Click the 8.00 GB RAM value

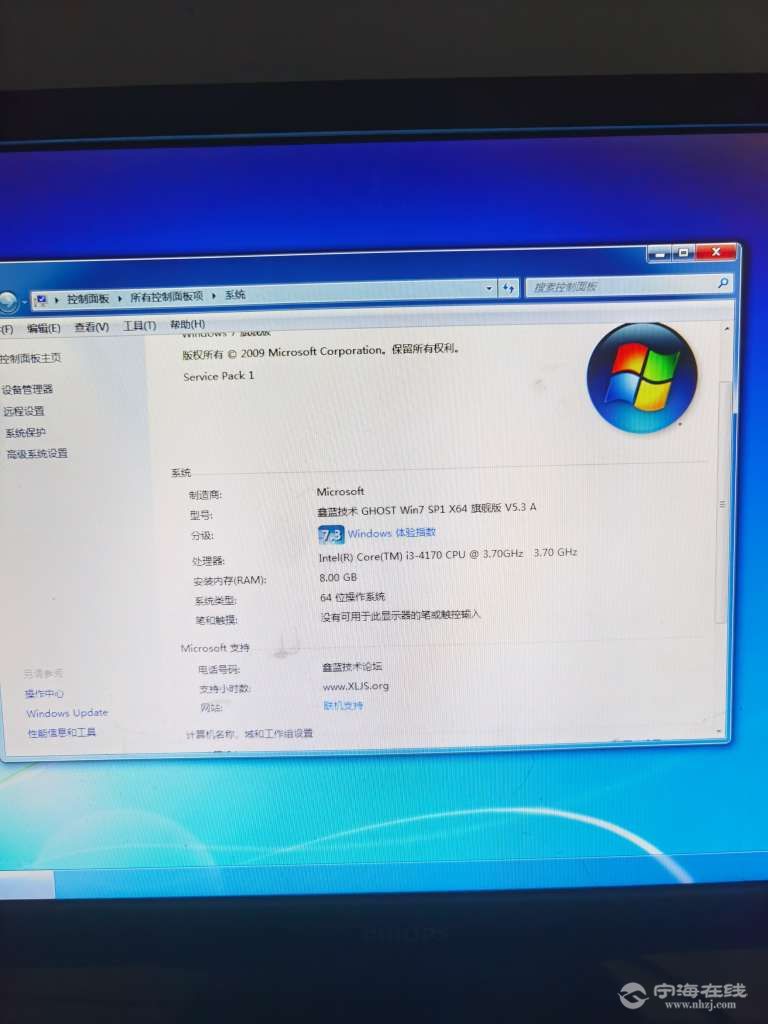(x=338, y=578)
